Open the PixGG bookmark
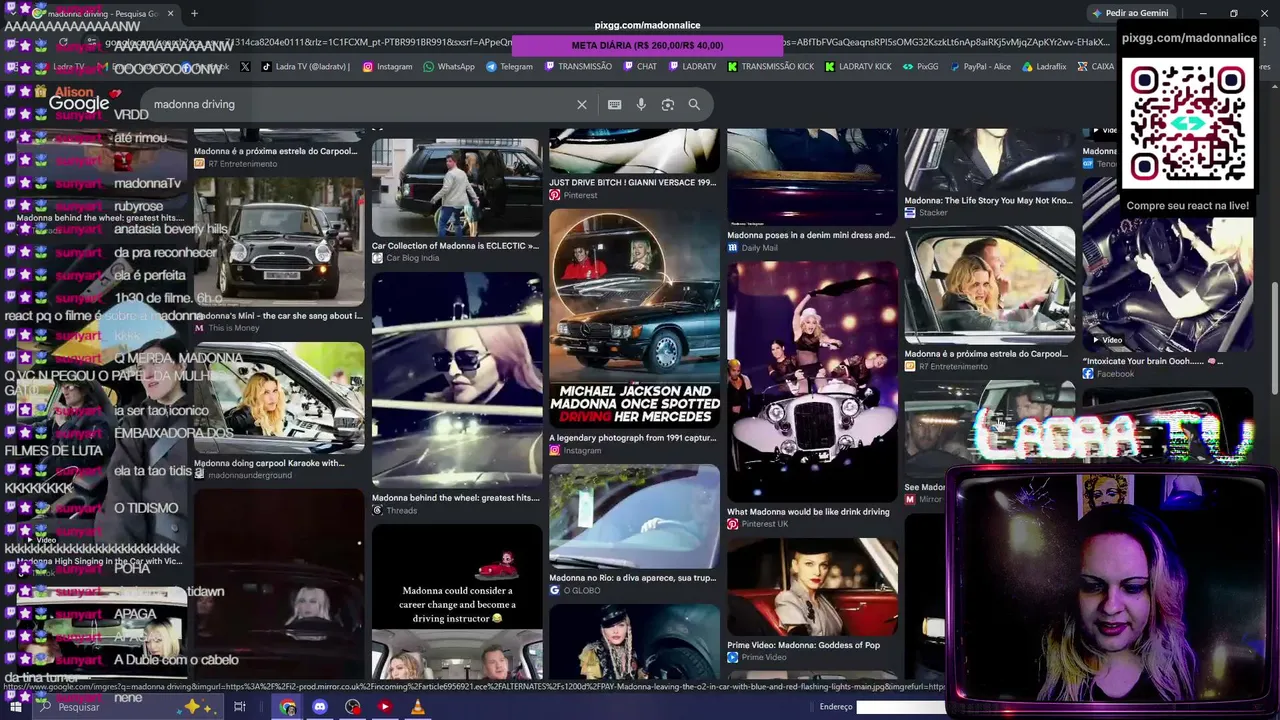Screen dimensions: 1280x720 (920, 67)
